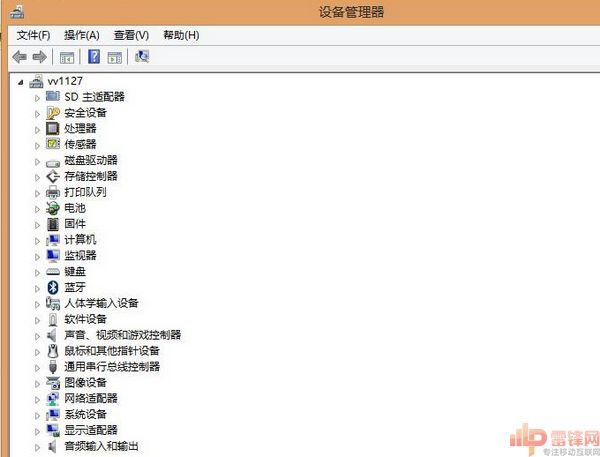Click the 鼠标和其他指针设备 mouse icon
Image resolution: width=600 pixels, height=457 pixels.
pyautogui.click(x=53, y=351)
